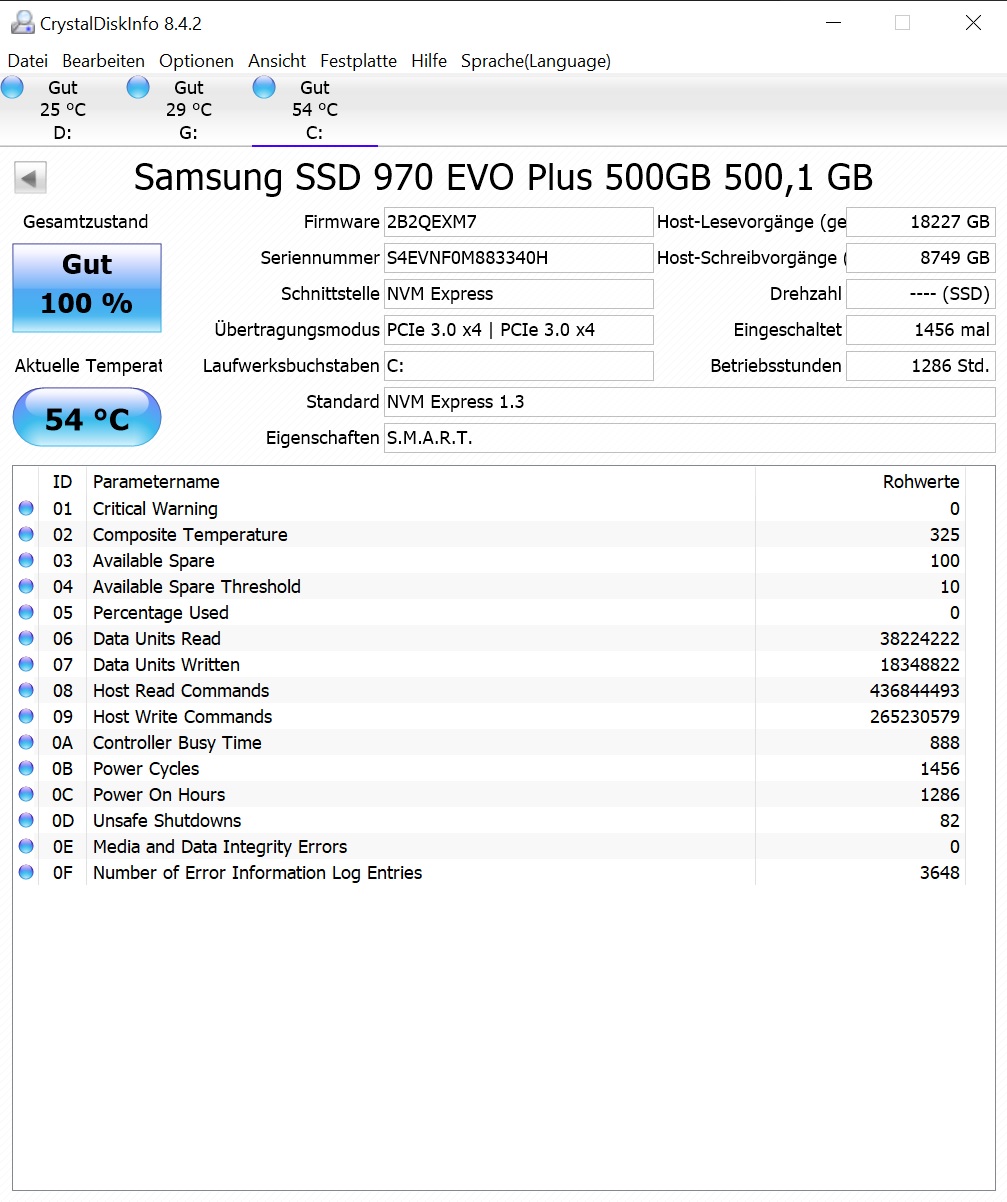The width and height of the screenshot is (1007, 1202).
Task: Click the ID column header
Action: (62, 482)
